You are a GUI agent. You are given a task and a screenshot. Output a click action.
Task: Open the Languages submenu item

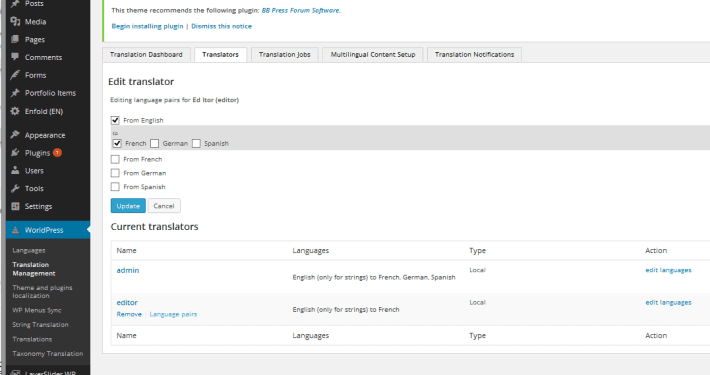coord(29,250)
